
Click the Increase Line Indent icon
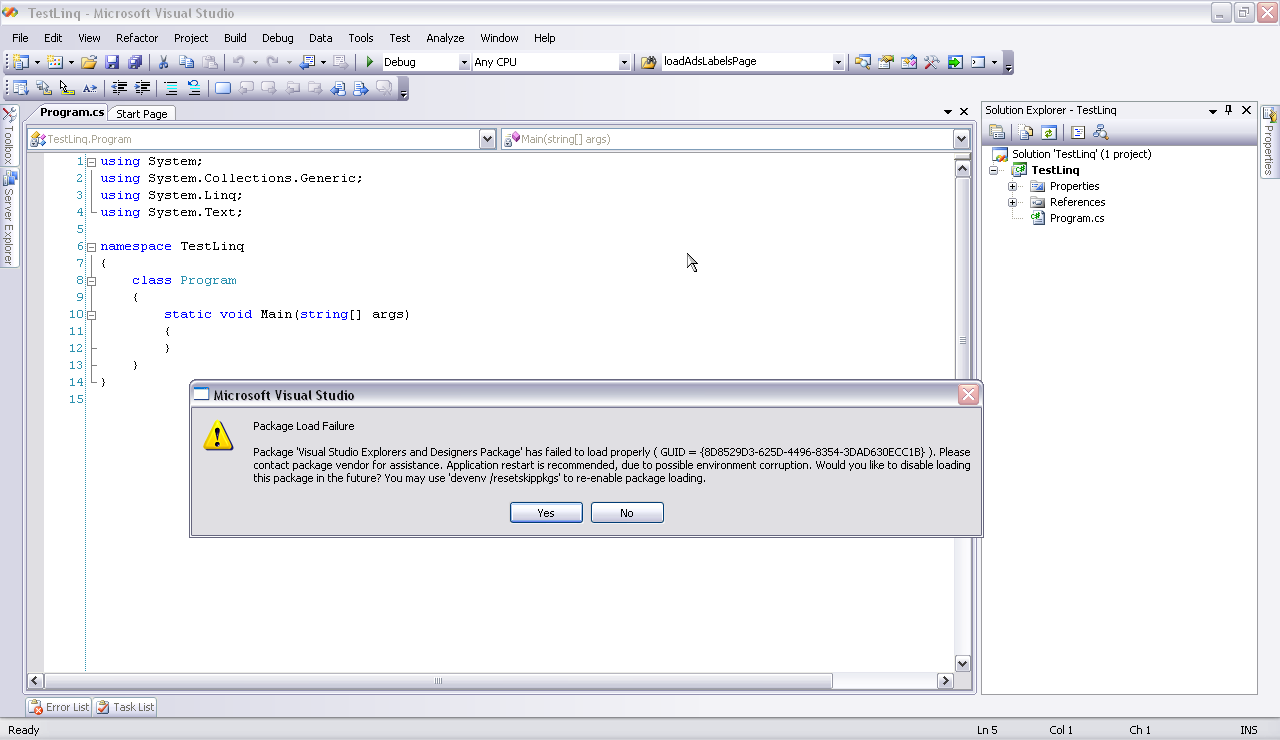(143, 88)
